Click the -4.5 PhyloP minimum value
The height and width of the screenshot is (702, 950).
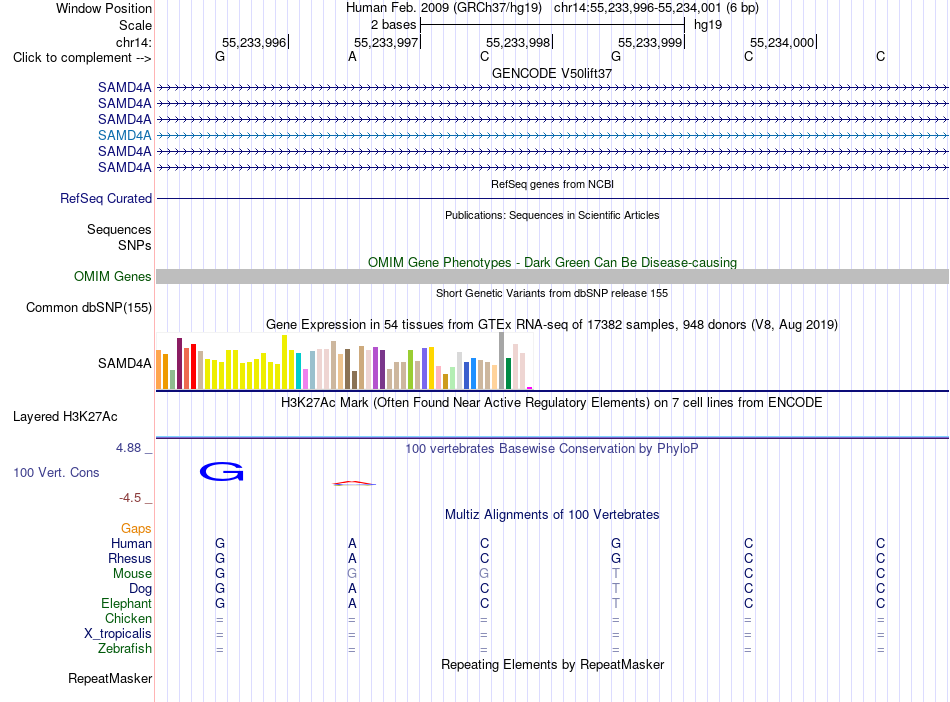130,498
